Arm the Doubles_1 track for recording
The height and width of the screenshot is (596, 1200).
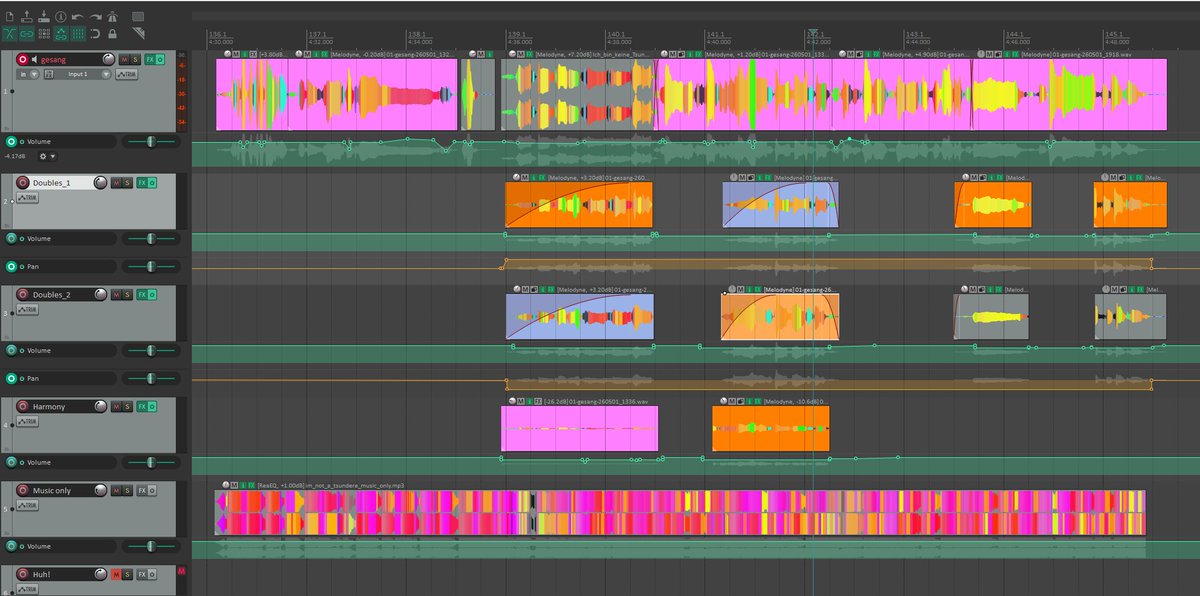pos(23,183)
